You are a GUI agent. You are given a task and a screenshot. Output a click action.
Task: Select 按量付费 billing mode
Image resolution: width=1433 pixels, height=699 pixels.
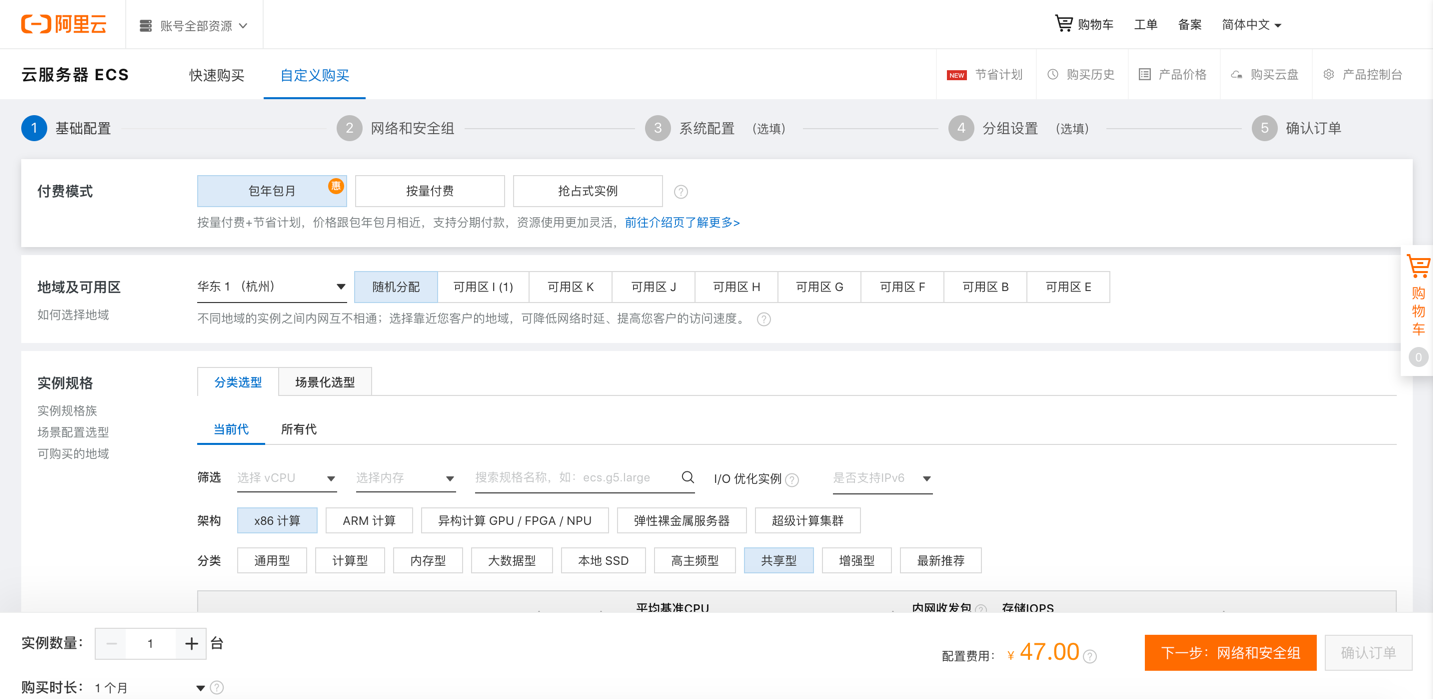[x=430, y=191]
